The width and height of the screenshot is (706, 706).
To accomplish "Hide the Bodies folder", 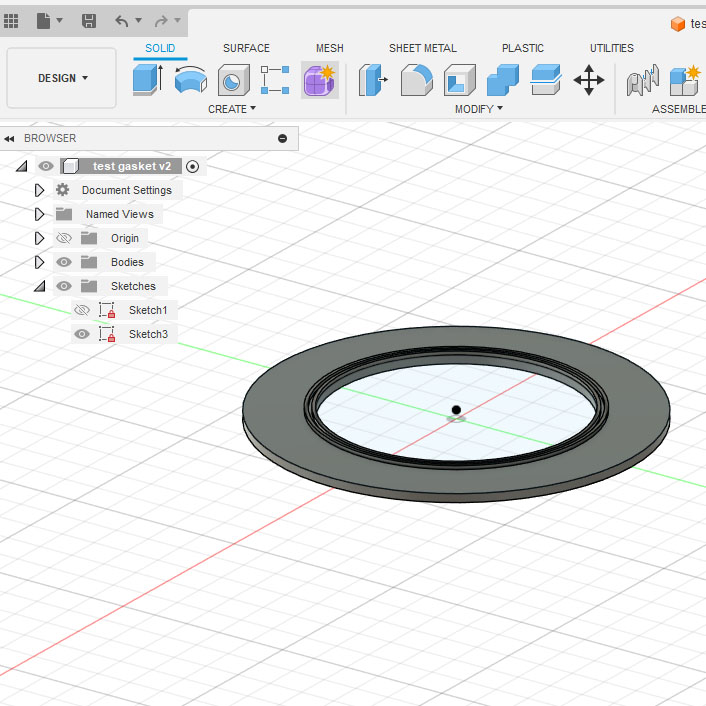I will pyautogui.click(x=63, y=262).
